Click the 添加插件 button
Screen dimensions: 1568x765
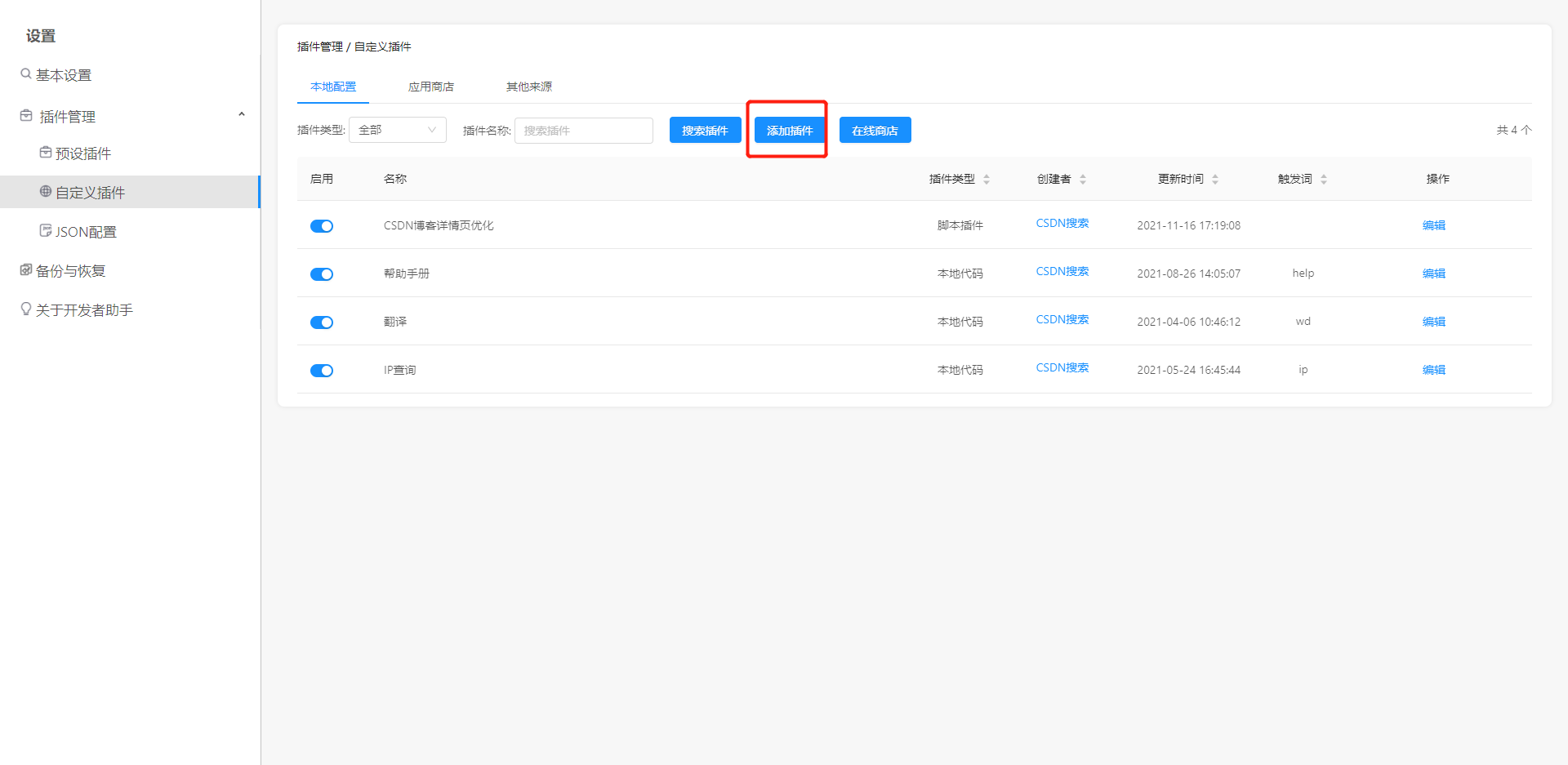[x=790, y=130]
